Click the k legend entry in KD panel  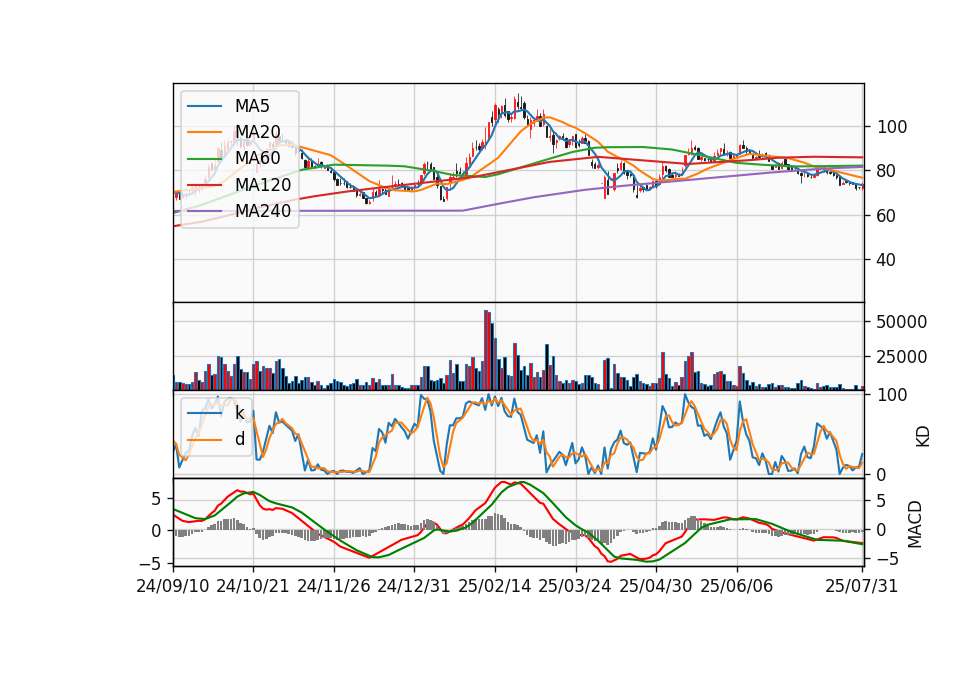pyautogui.click(x=216, y=413)
